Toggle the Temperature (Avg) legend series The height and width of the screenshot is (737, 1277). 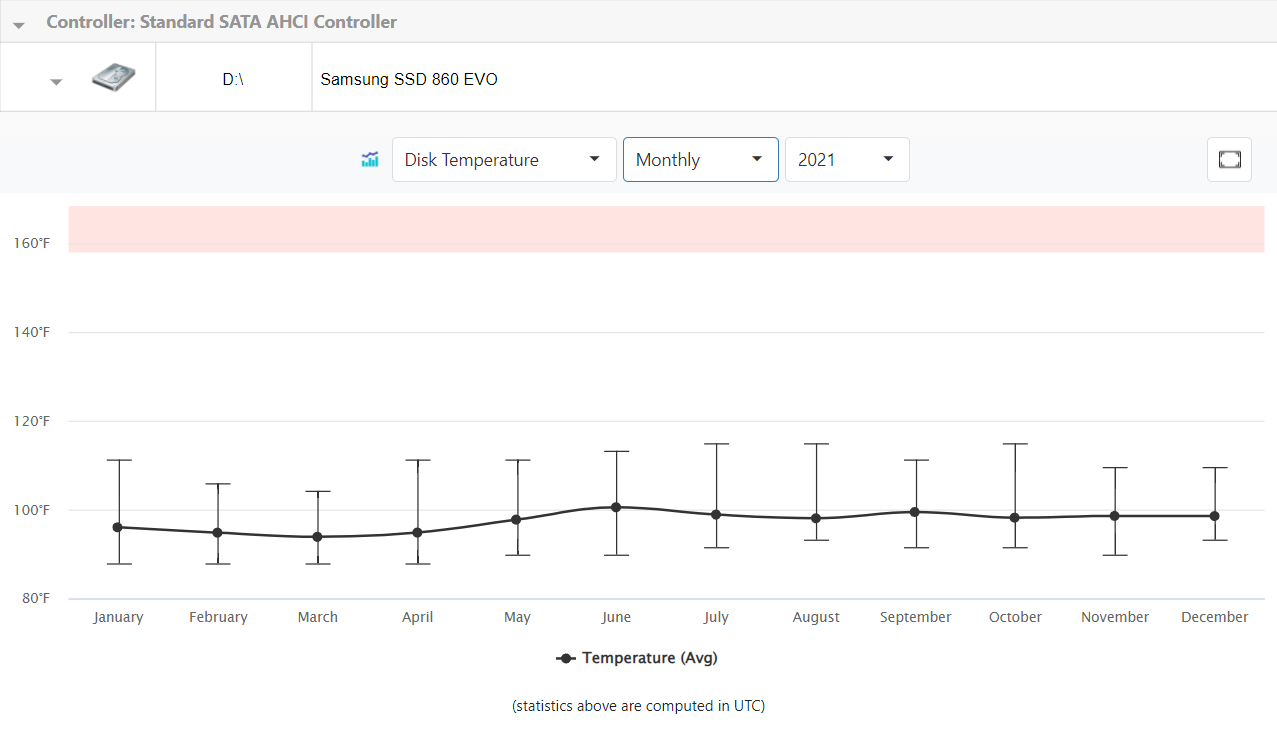(x=637, y=658)
